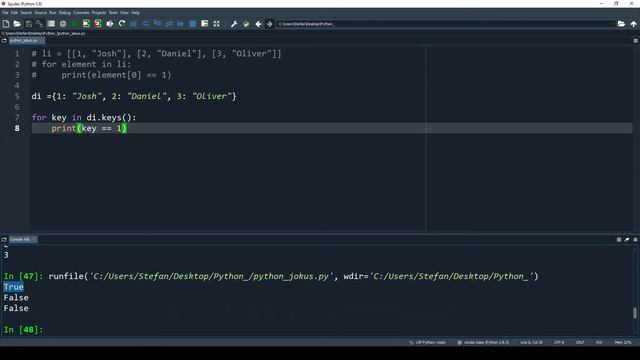Clear console variables with the eraser icon

coord(627,240)
